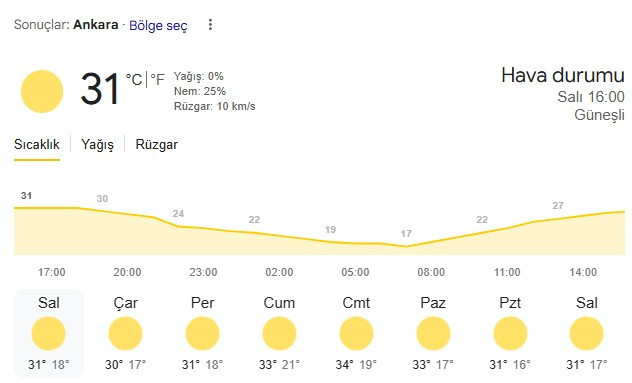This screenshot has width=632, height=383.
Task: Select Per sunny forecast icon
Action: click(x=202, y=333)
